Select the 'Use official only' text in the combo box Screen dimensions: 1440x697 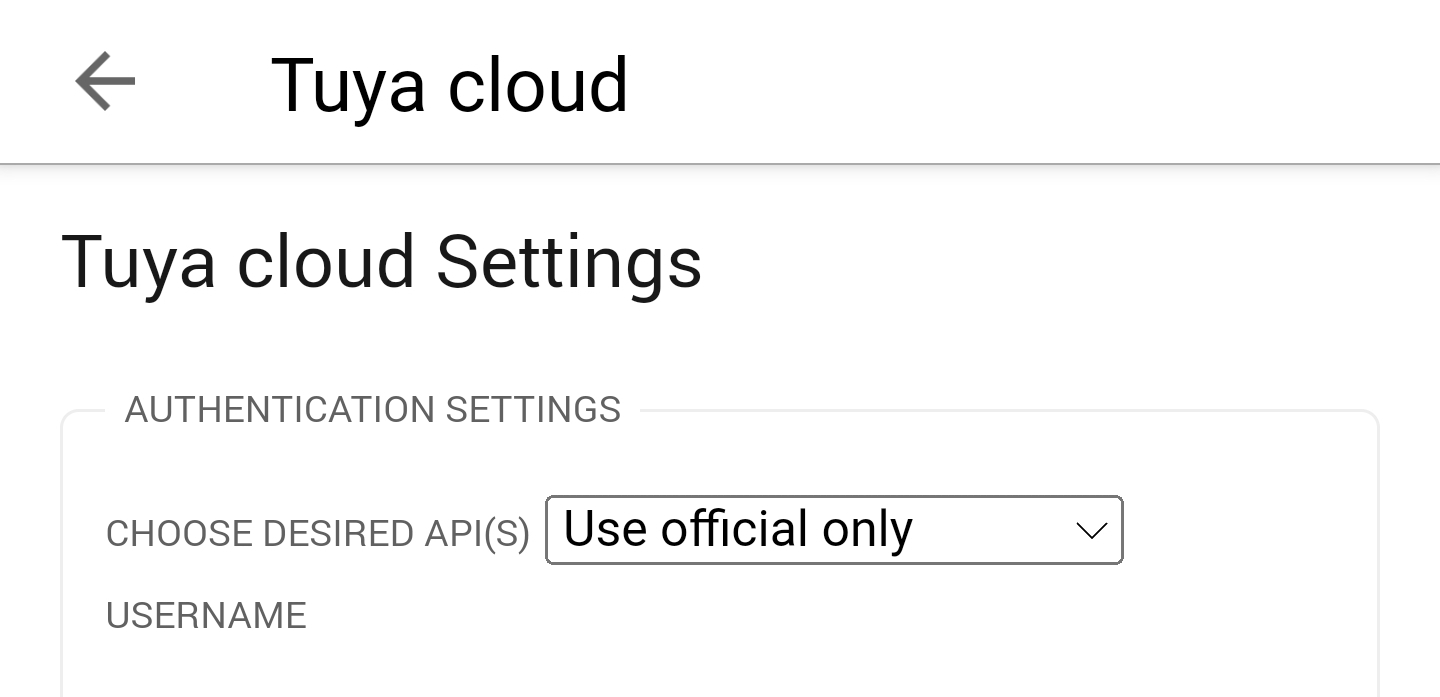737,529
